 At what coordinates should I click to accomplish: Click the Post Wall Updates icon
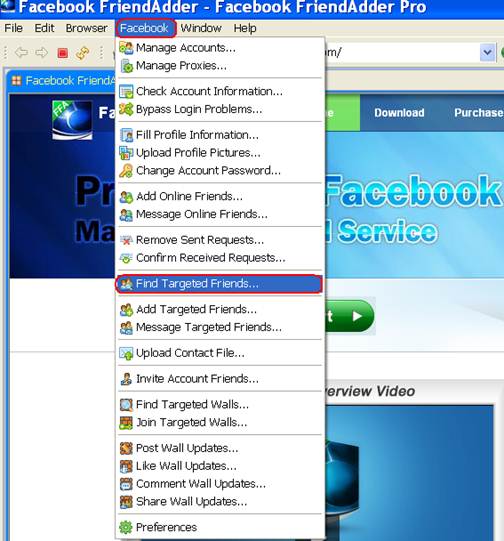[x=126, y=448]
